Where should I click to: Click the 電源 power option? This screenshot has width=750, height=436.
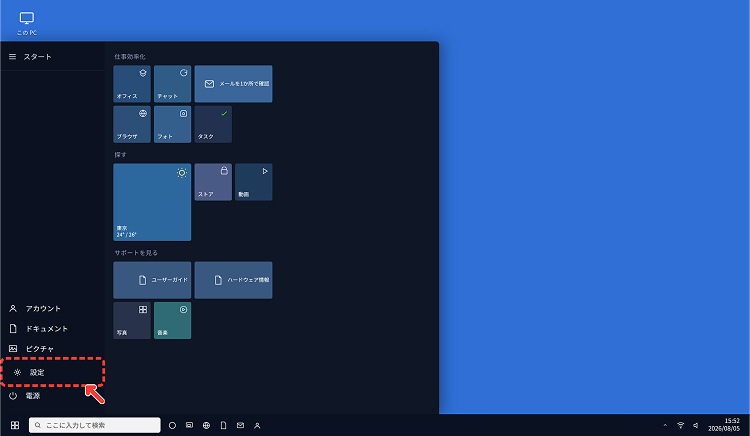point(53,396)
